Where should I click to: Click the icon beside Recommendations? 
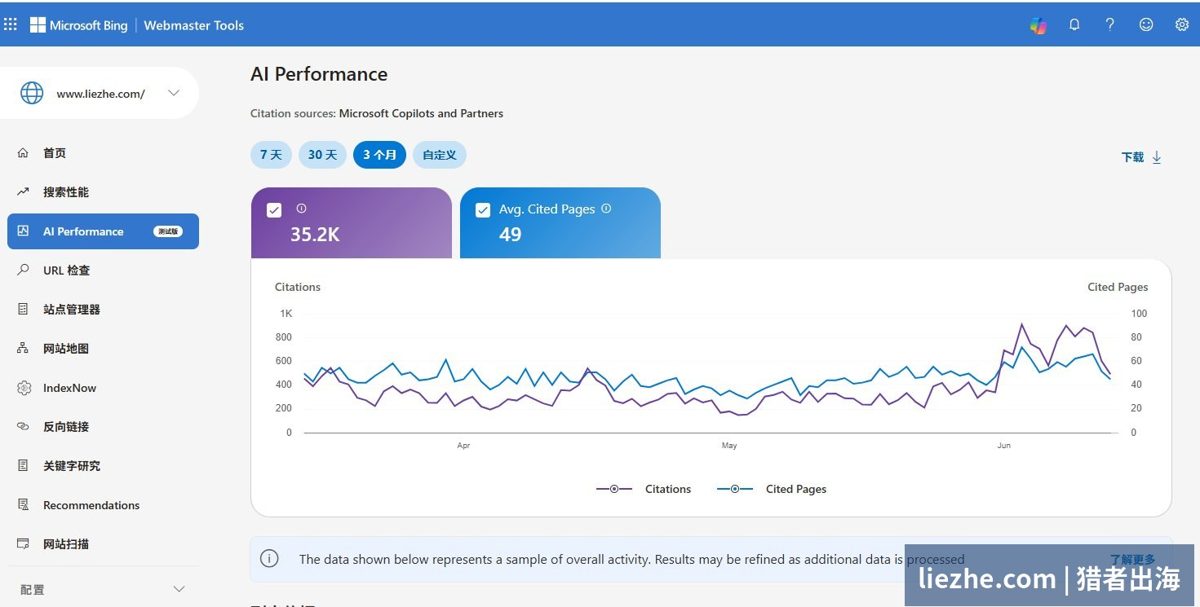tap(23, 505)
